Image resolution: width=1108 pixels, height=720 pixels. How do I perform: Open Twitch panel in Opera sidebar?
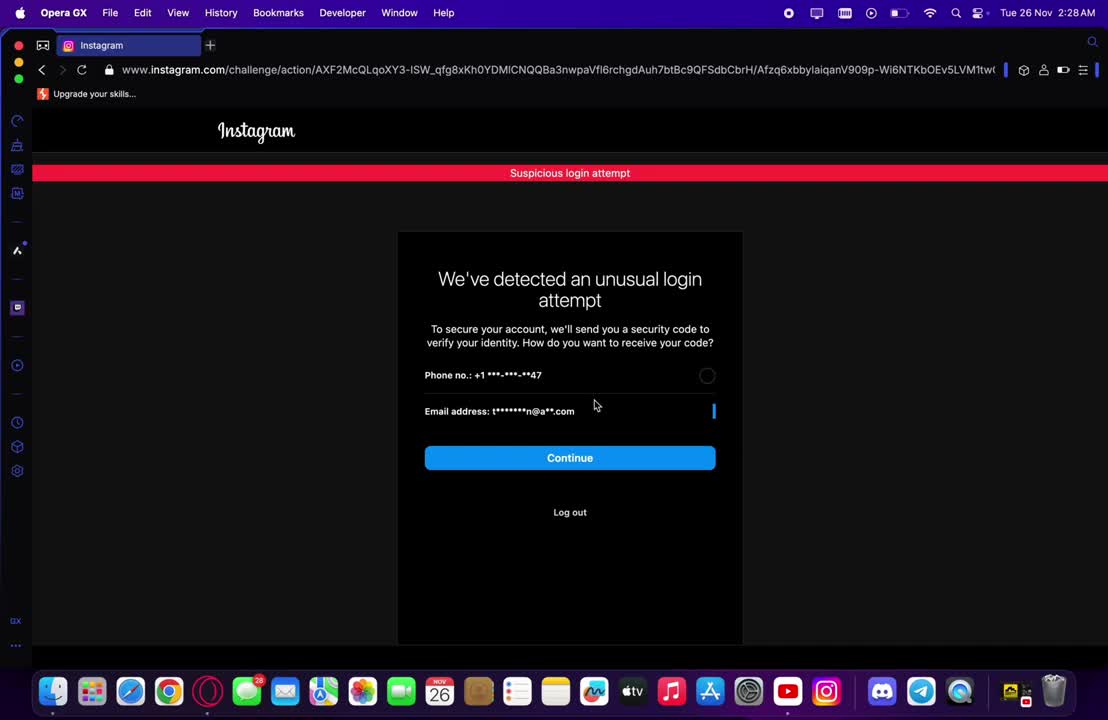click(x=18, y=307)
